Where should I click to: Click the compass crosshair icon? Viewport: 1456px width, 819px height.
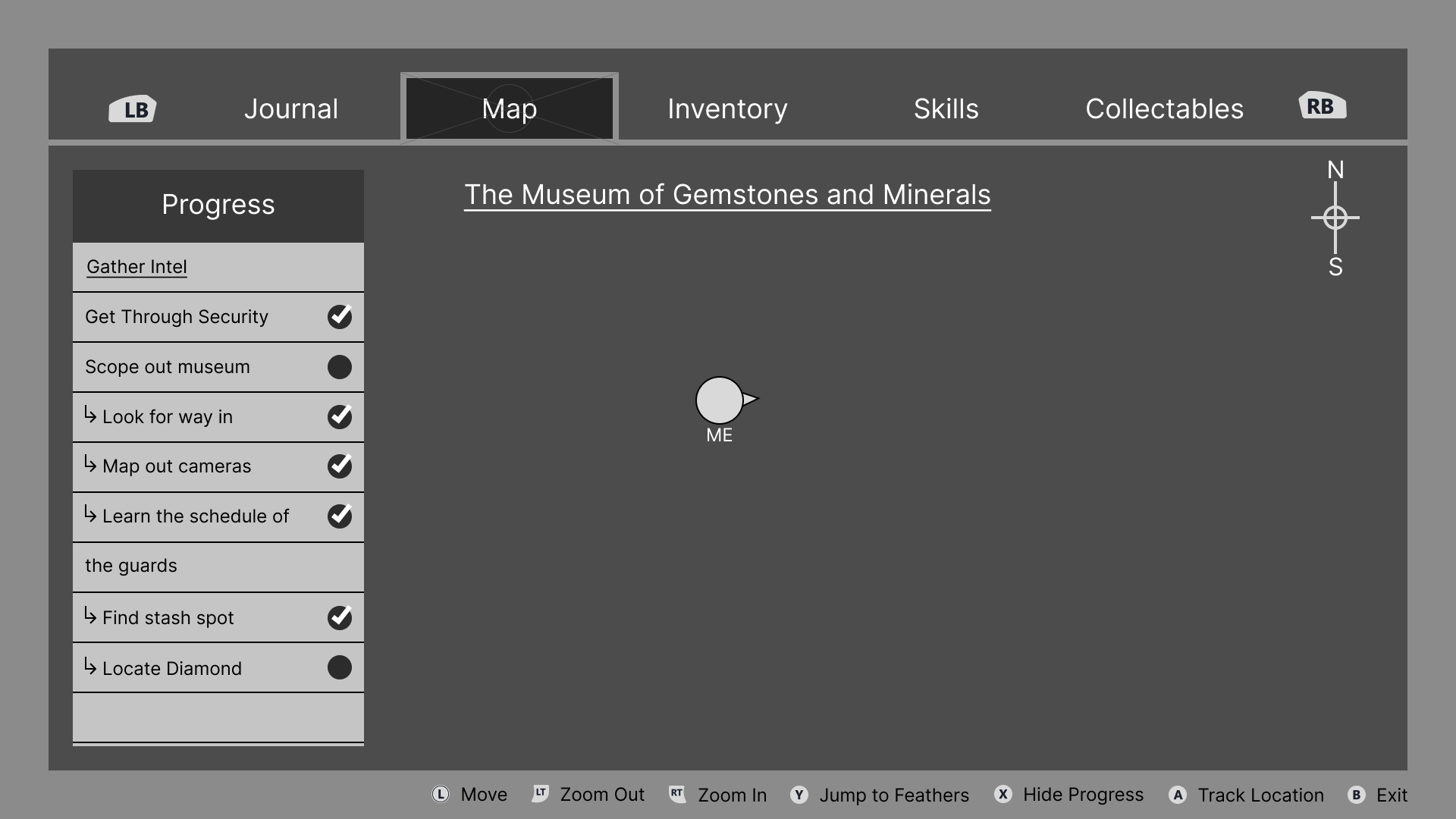pos(1335,218)
